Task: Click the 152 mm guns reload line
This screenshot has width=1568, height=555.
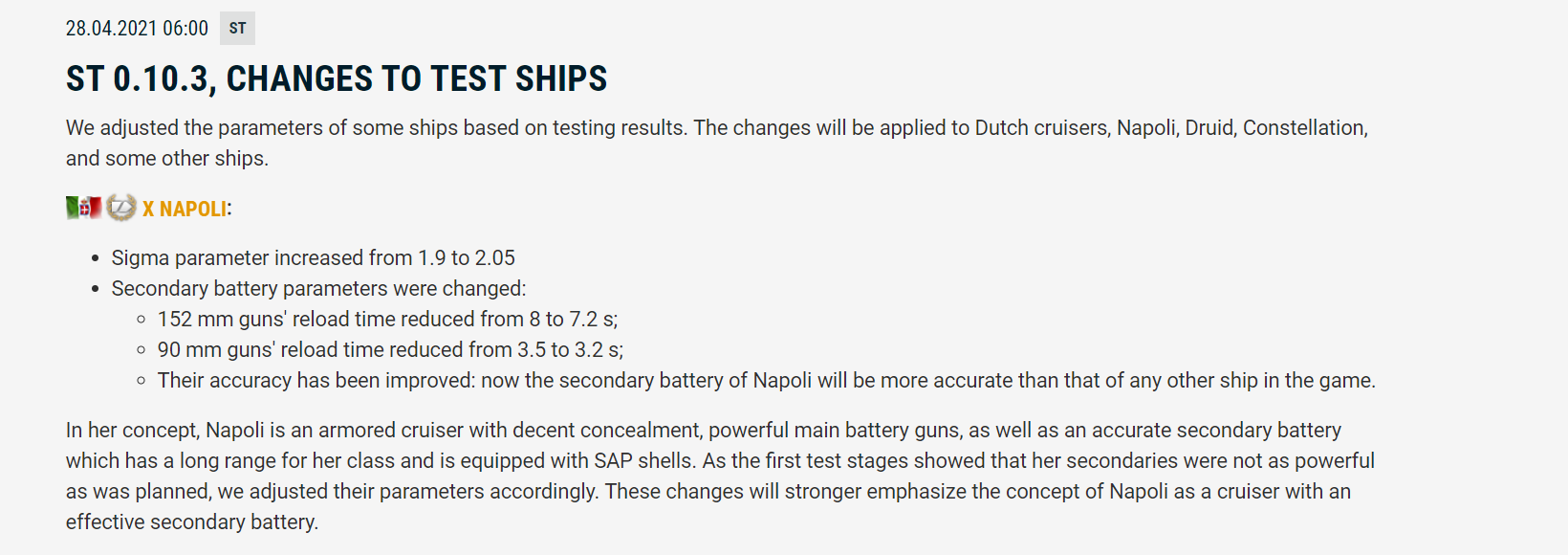Action: click(x=387, y=319)
